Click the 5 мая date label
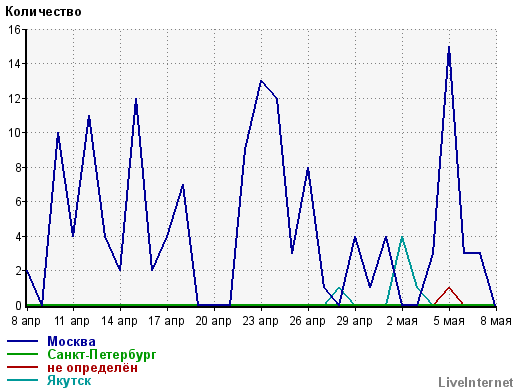Screen dimensions: 520x392 pyautogui.click(x=449, y=321)
